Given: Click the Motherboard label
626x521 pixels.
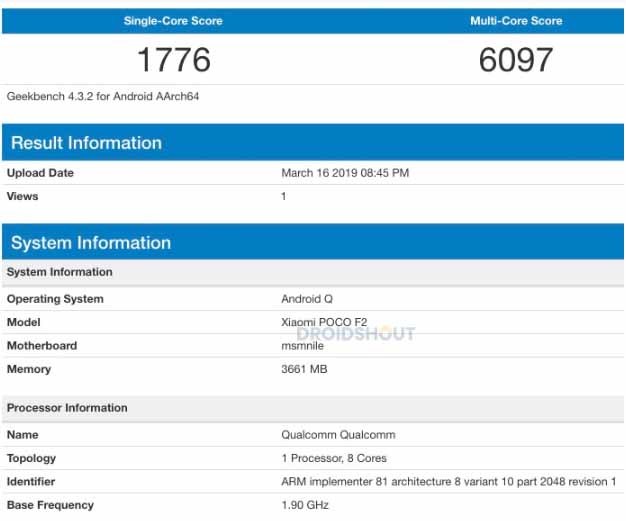Looking at the screenshot, I should [42, 346].
